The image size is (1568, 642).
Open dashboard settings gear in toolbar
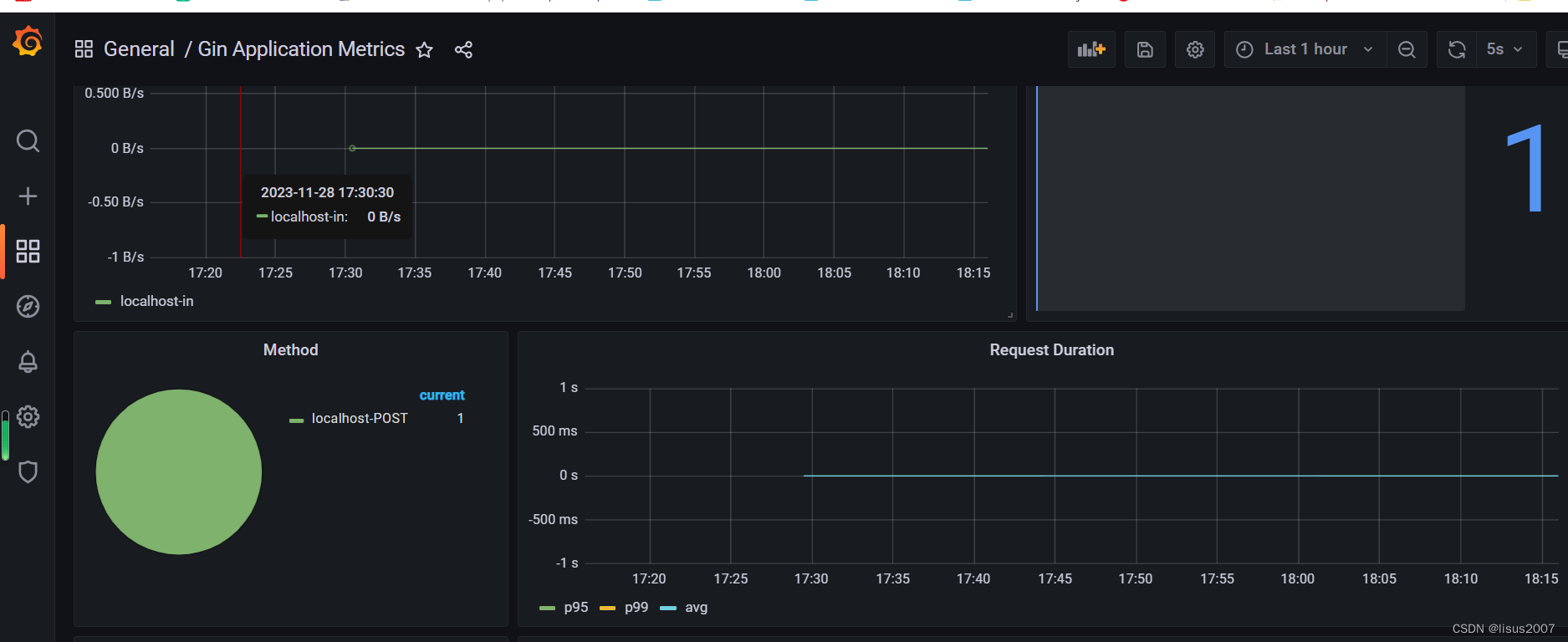click(1195, 49)
